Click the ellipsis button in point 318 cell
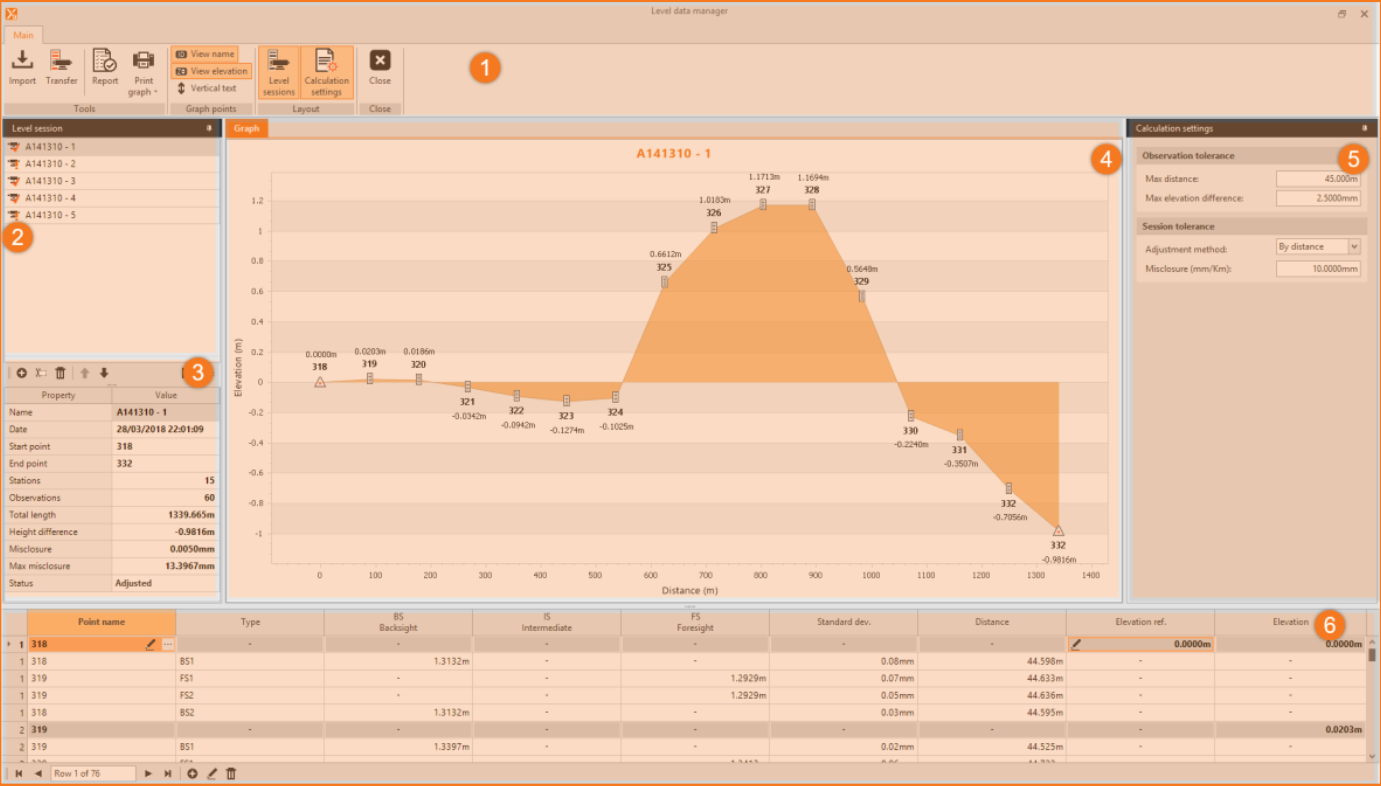This screenshot has height=786, width=1381. [168, 644]
